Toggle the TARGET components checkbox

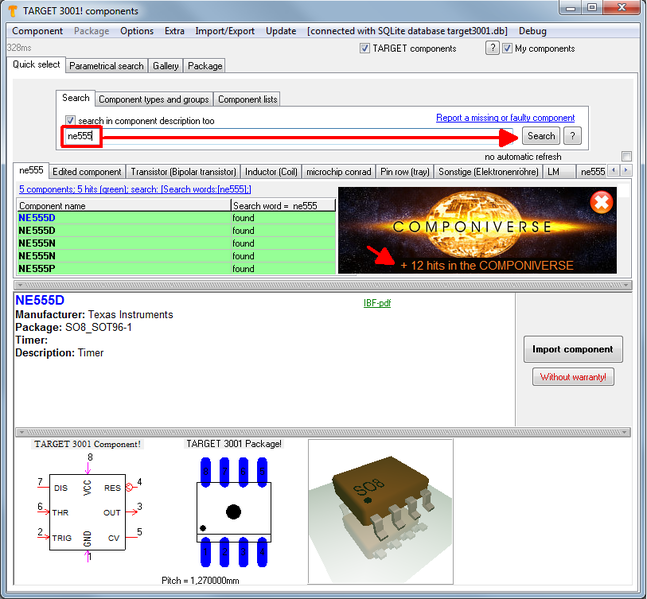click(365, 48)
